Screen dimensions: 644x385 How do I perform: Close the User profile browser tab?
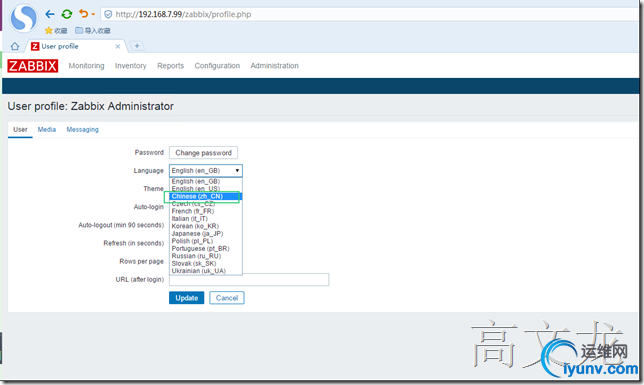click(x=118, y=46)
